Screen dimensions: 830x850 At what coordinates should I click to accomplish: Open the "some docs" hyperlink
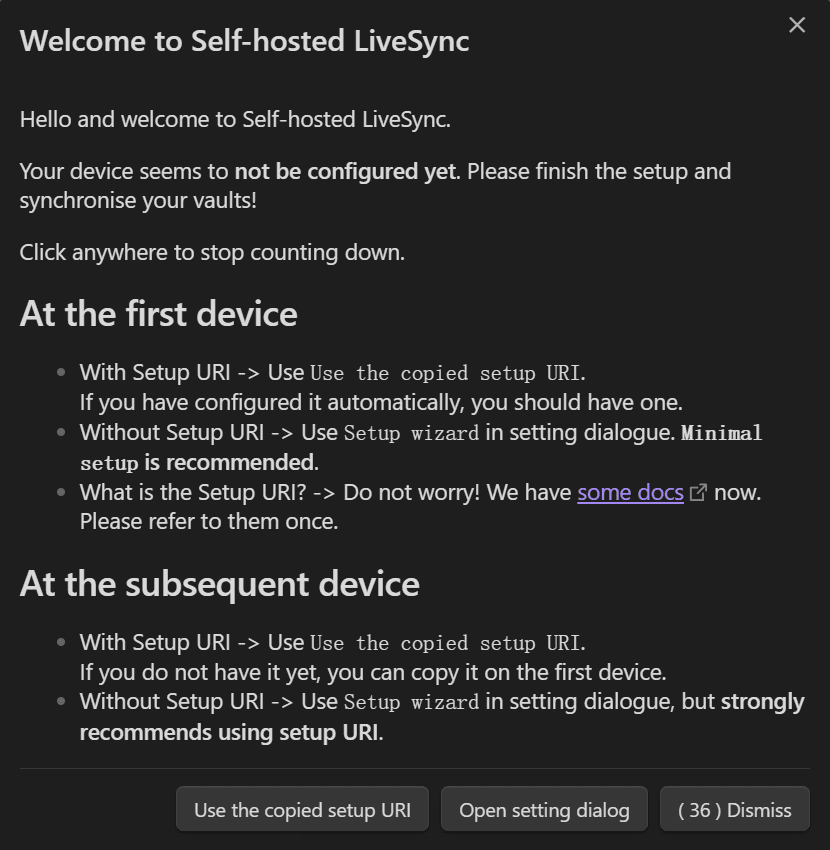coord(630,492)
